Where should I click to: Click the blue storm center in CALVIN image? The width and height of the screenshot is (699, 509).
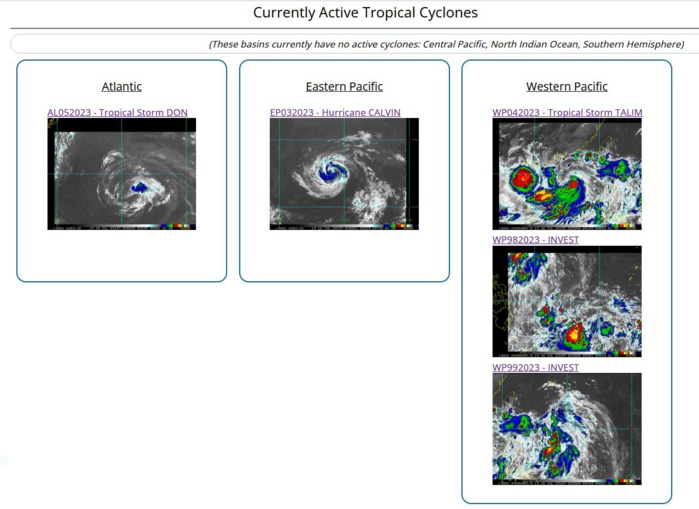pyautogui.click(x=328, y=173)
